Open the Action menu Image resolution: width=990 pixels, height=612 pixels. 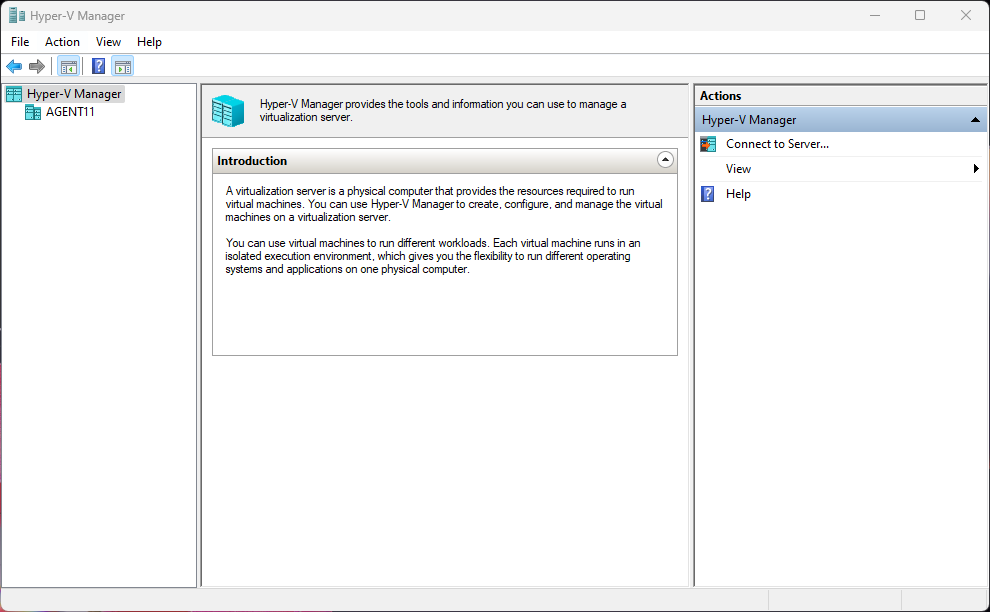(62, 42)
